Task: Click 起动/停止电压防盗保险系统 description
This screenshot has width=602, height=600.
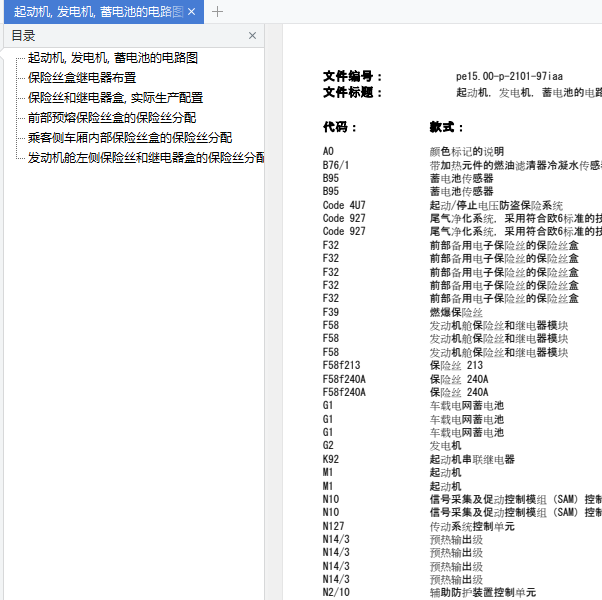Action: (x=496, y=205)
